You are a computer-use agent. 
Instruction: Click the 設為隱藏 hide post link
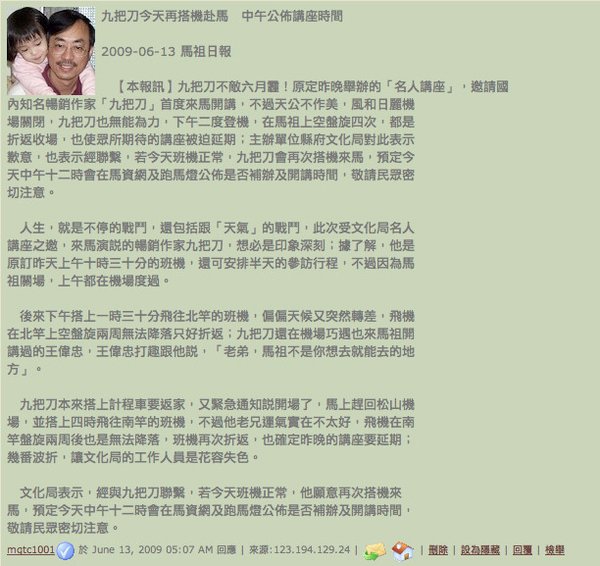[480, 550]
